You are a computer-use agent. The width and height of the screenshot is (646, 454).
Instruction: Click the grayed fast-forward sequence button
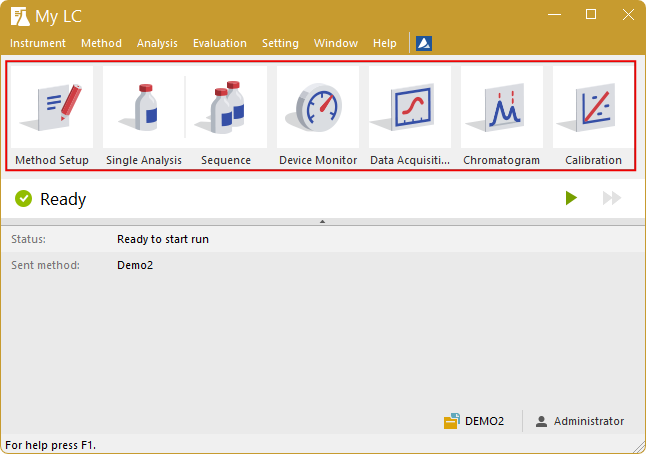pyautogui.click(x=612, y=198)
